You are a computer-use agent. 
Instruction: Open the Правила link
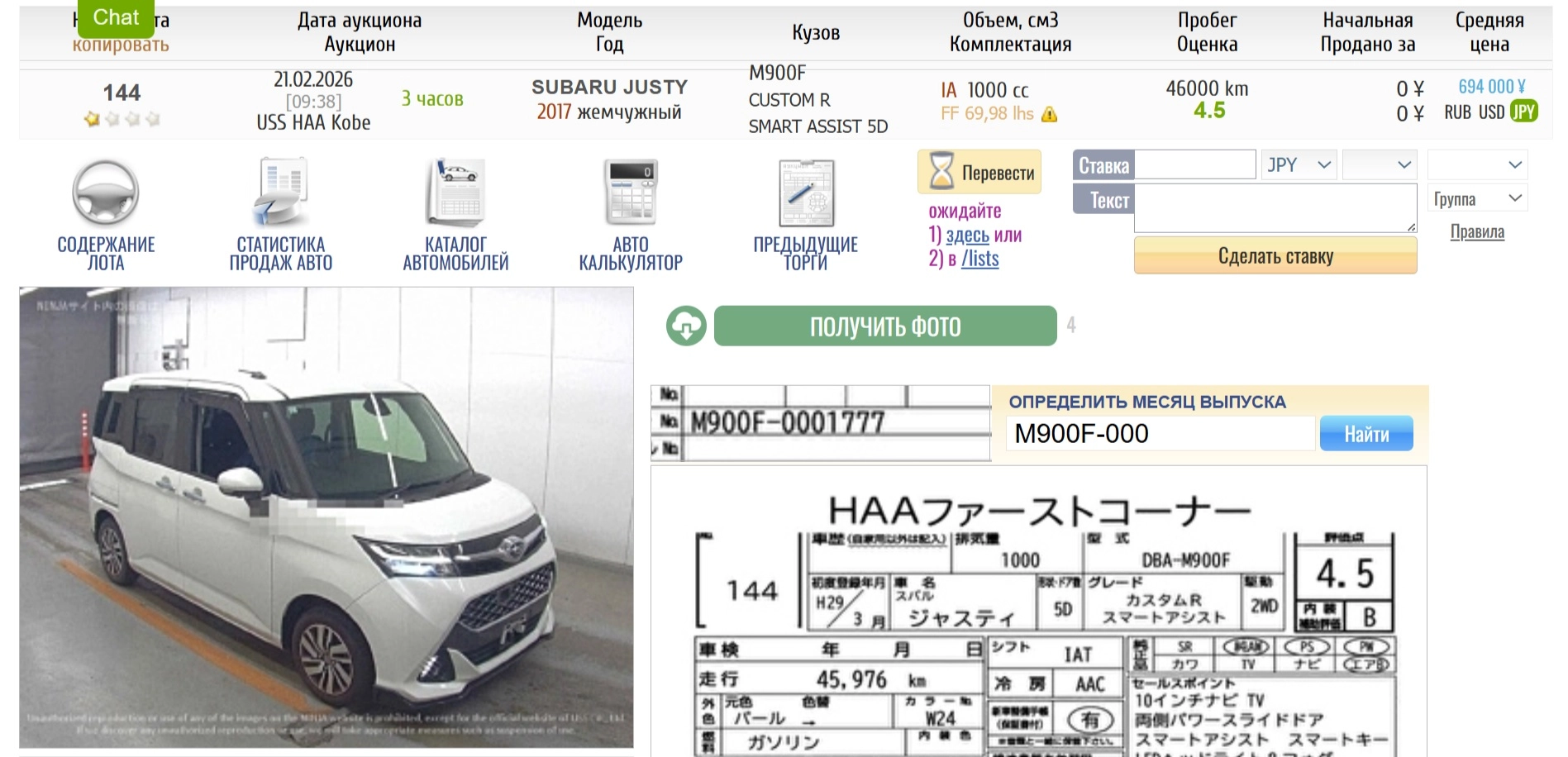1477,232
